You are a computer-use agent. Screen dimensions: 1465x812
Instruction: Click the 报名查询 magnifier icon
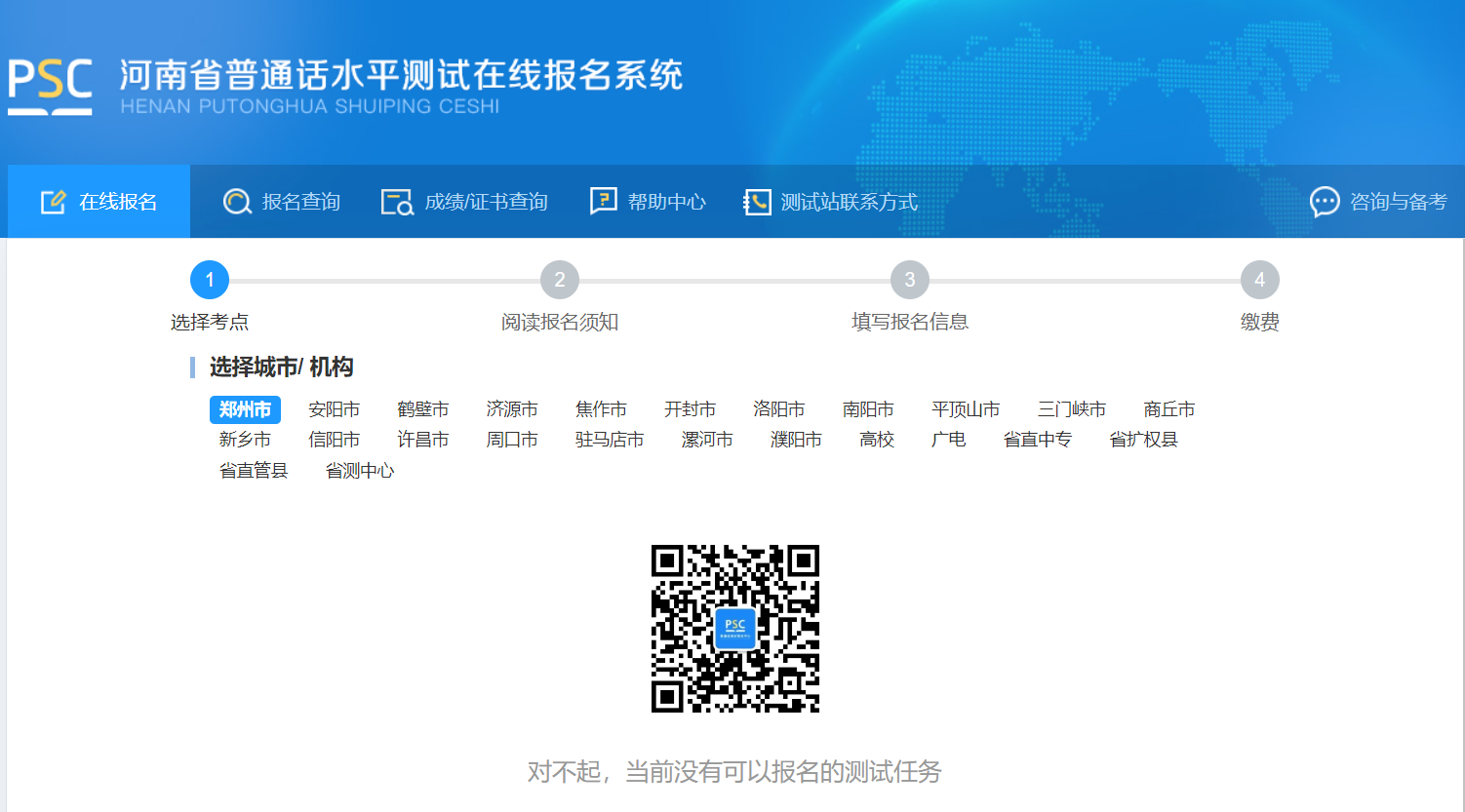(x=237, y=202)
